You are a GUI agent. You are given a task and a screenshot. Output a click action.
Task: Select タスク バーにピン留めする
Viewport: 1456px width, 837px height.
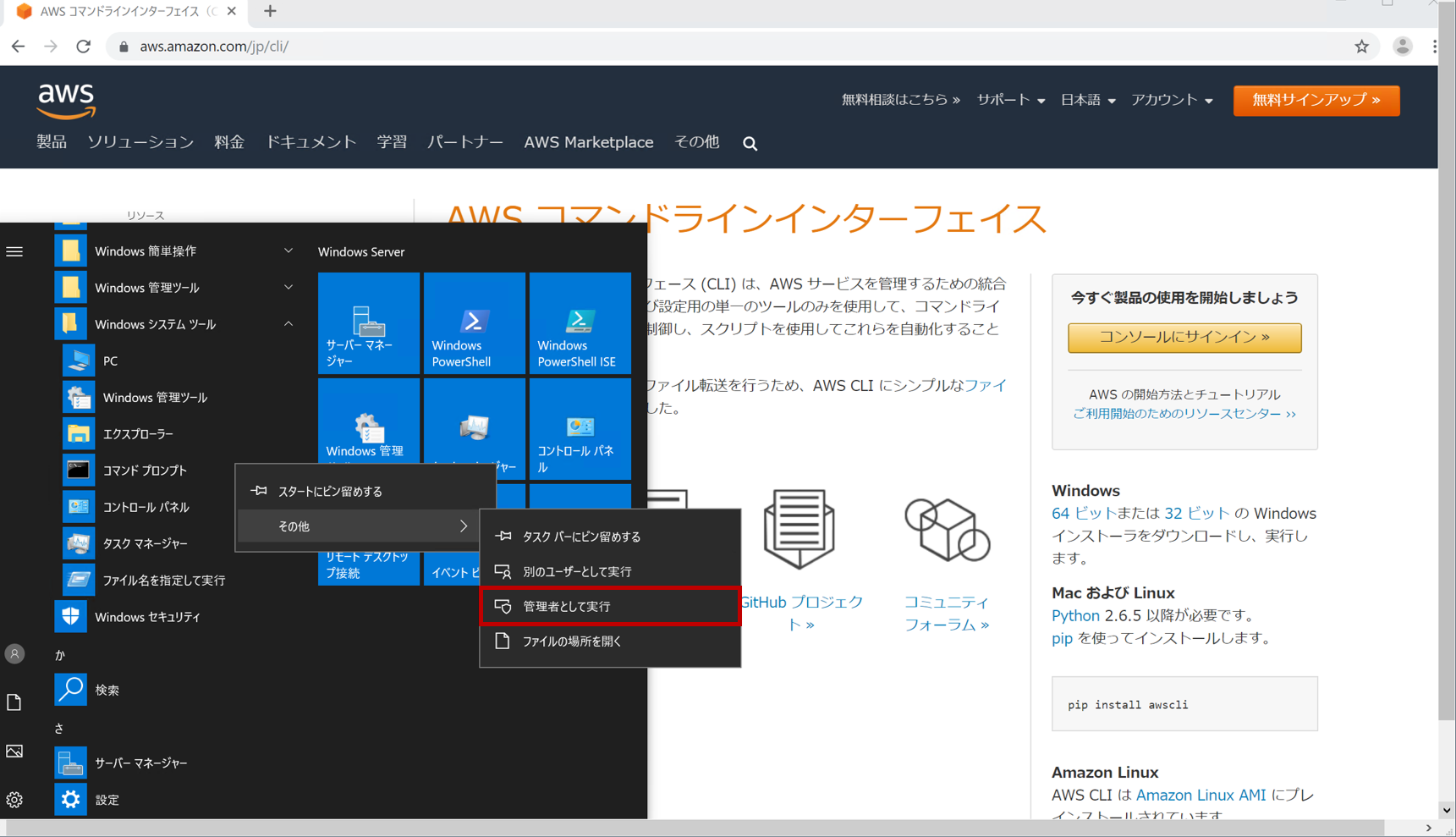coord(610,537)
